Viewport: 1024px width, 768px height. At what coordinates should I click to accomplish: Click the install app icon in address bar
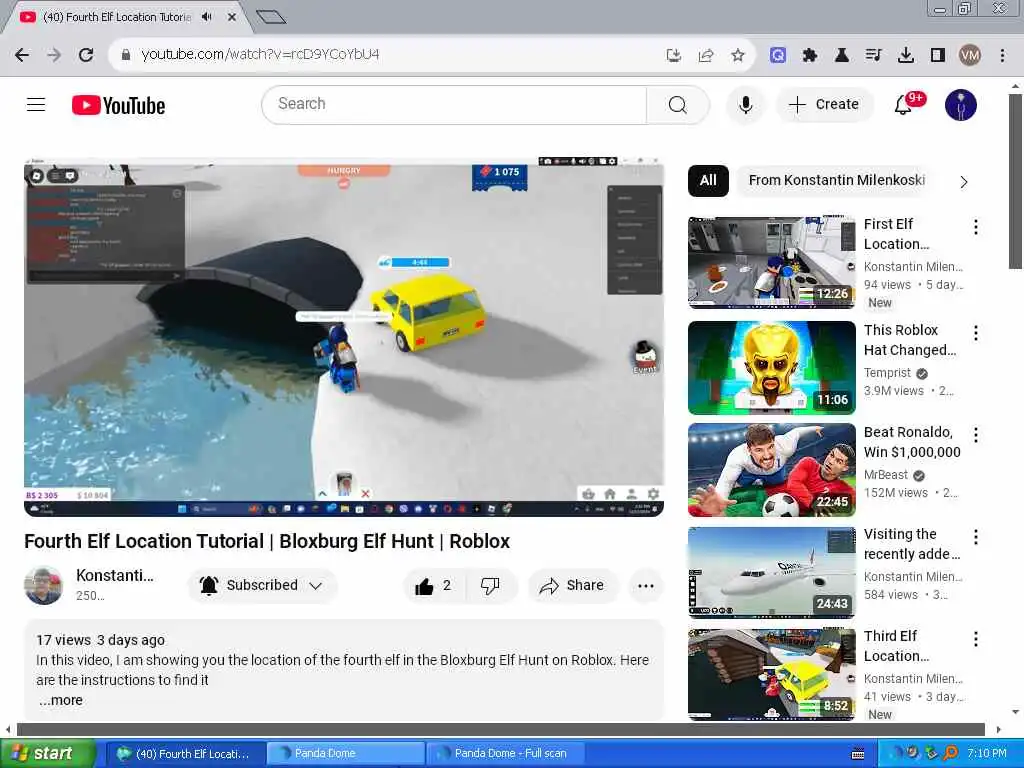point(674,55)
